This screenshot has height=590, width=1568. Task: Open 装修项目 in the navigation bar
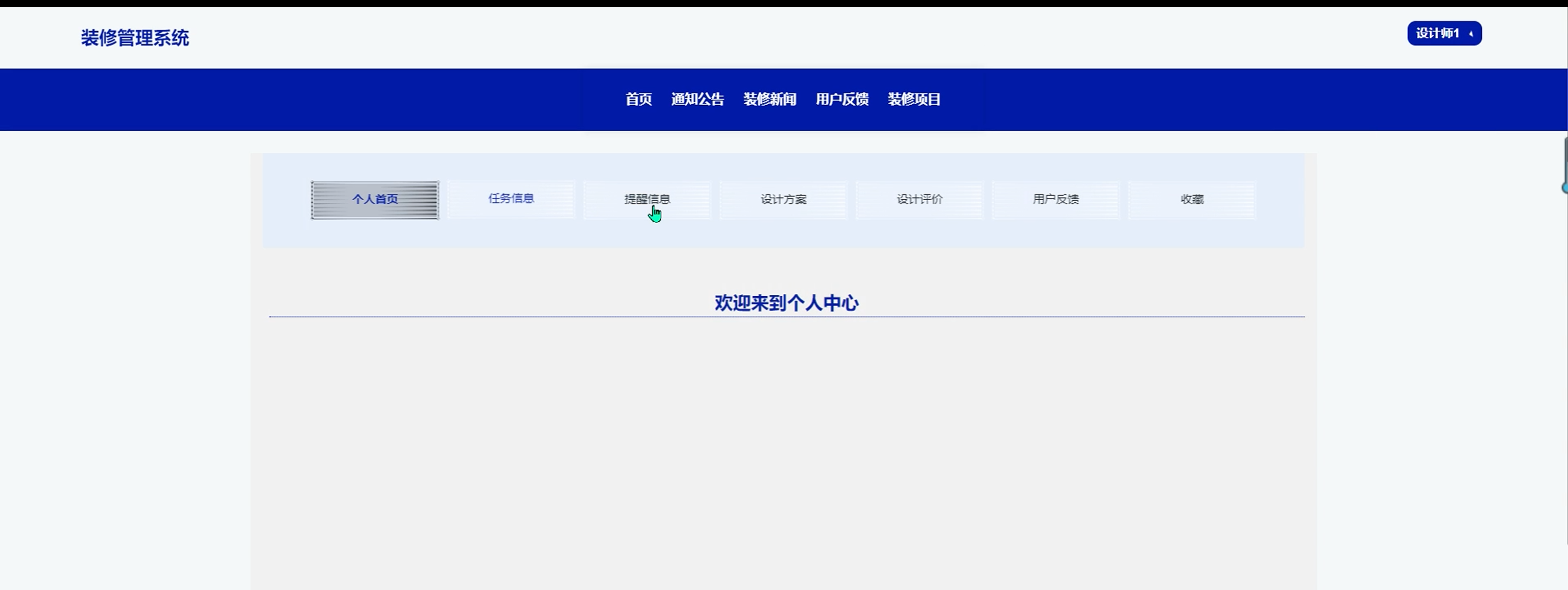coord(913,99)
